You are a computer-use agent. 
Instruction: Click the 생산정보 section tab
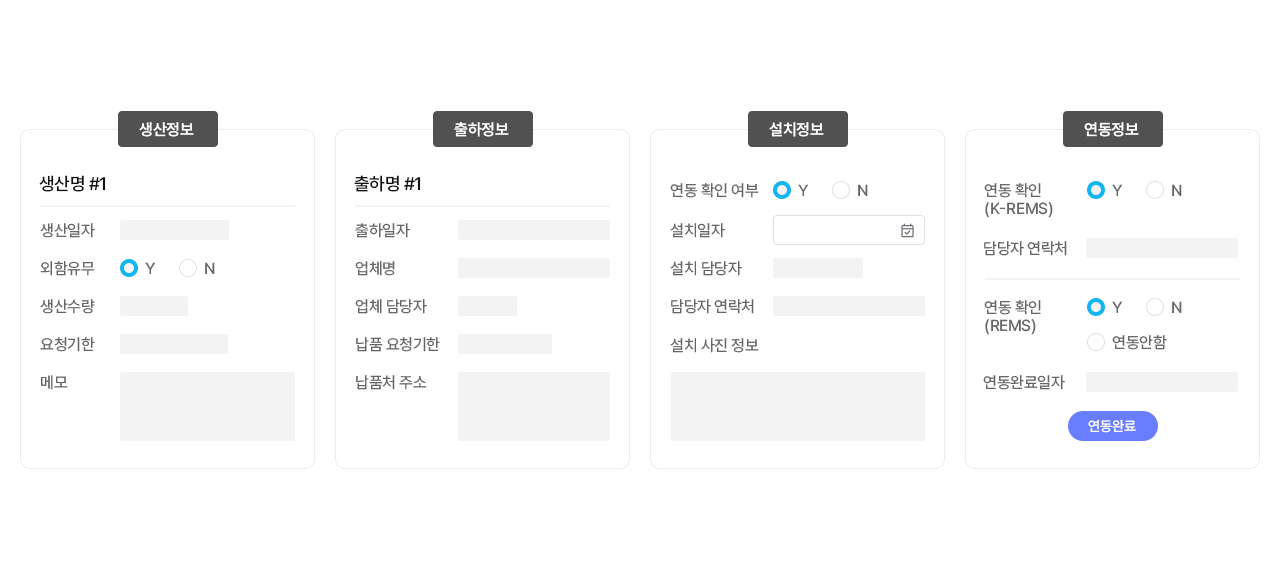coord(167,129)
